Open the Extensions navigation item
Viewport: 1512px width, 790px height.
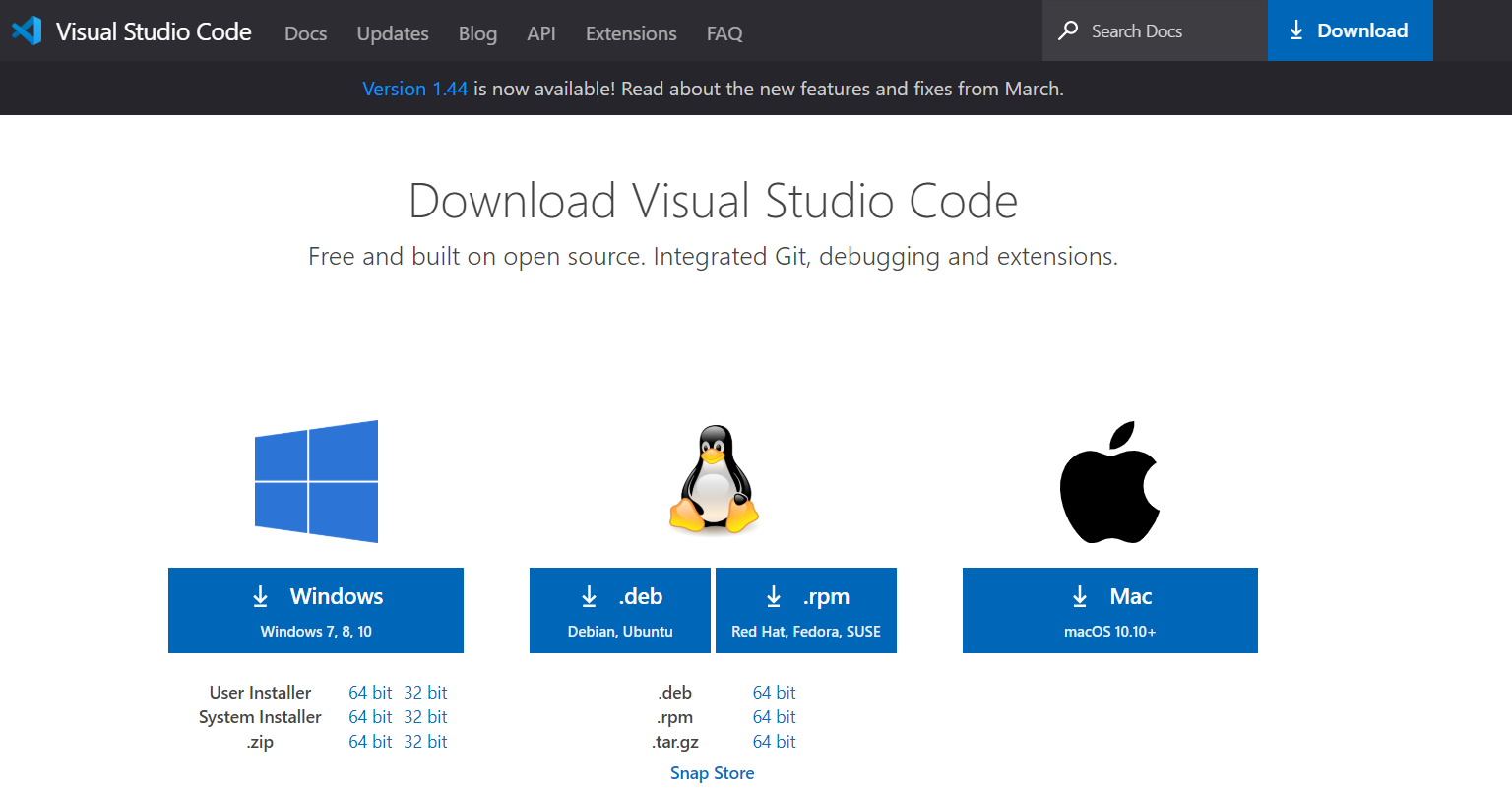[631, 33]
